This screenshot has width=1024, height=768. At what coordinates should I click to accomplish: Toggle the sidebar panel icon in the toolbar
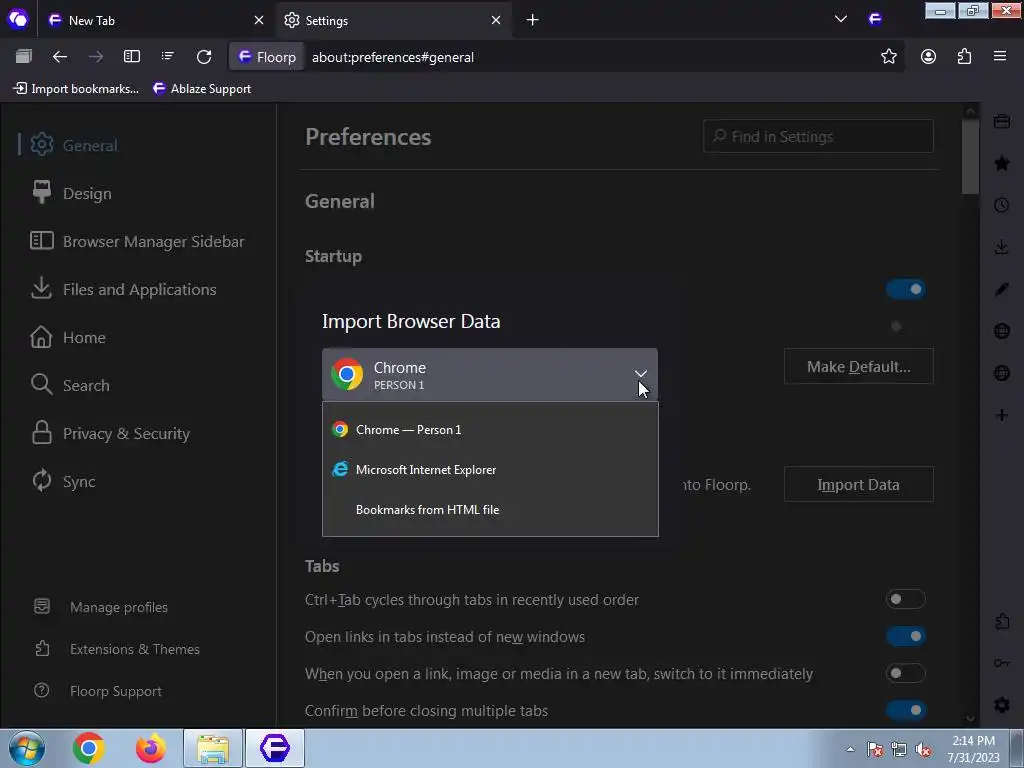click(x=132, y=57)
